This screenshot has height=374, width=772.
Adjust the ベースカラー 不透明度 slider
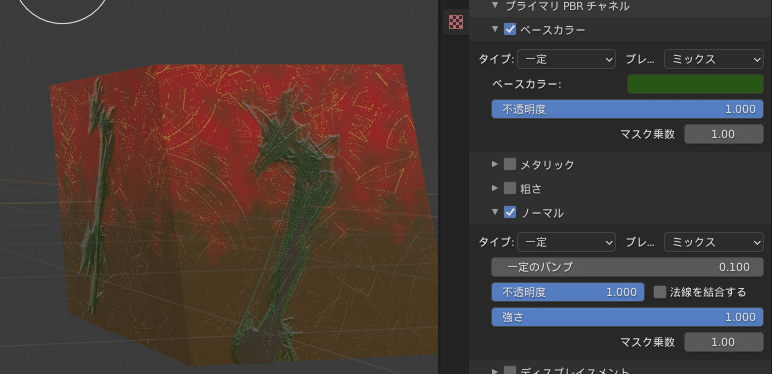(x=627, y=109)
